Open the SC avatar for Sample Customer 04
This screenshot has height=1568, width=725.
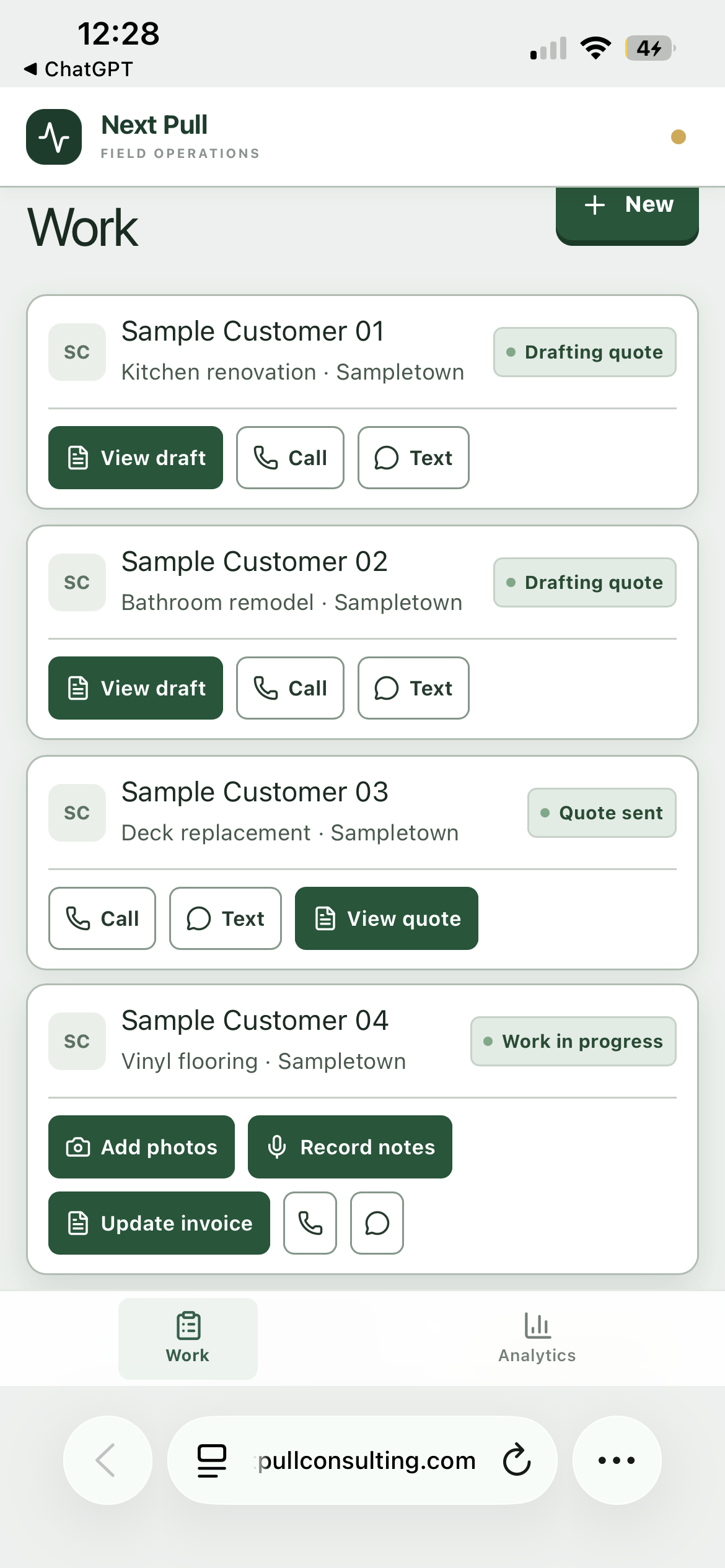point(77,1041)
